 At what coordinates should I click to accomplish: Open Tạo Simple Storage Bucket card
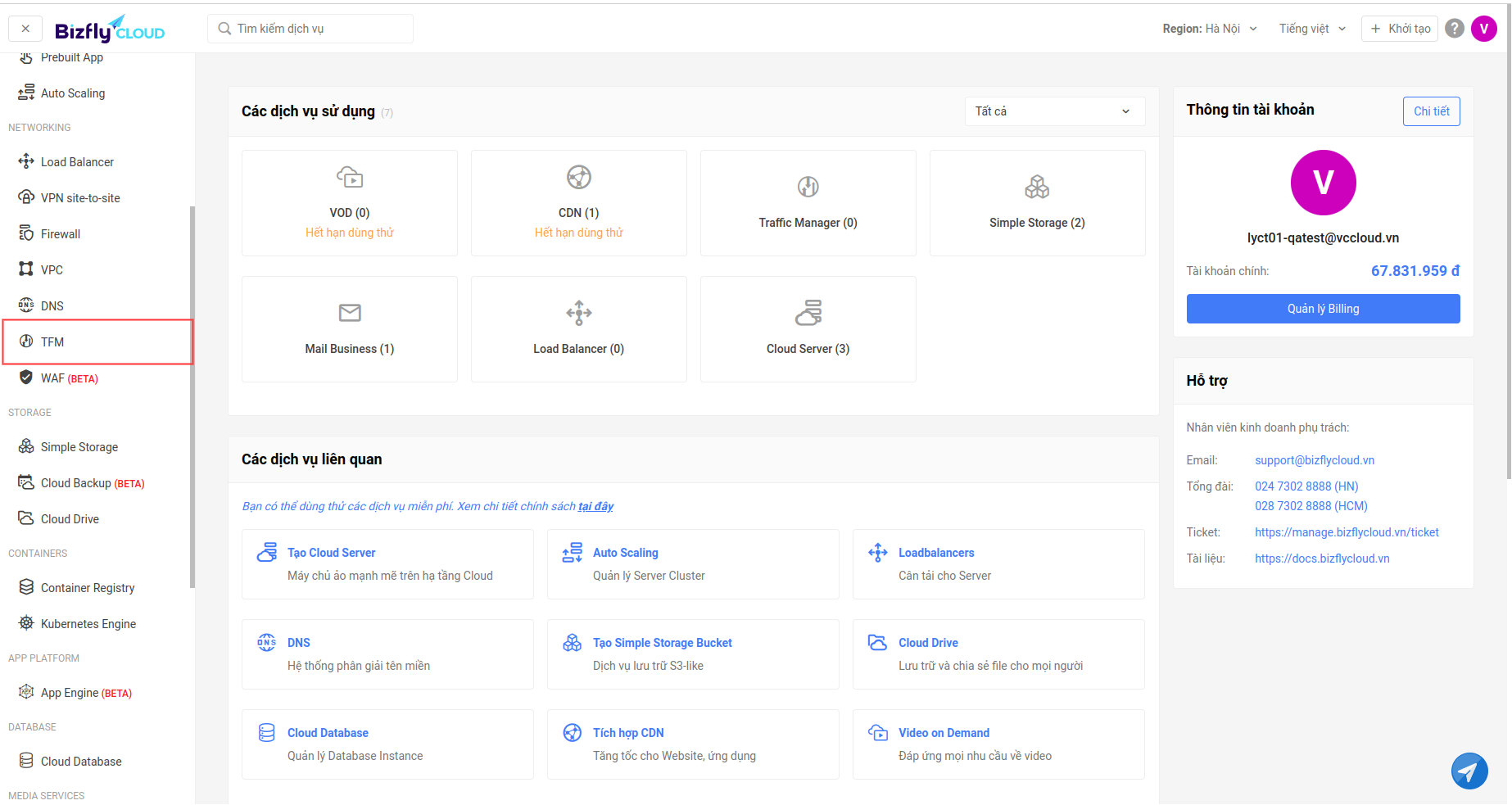[x=693, y=654]
